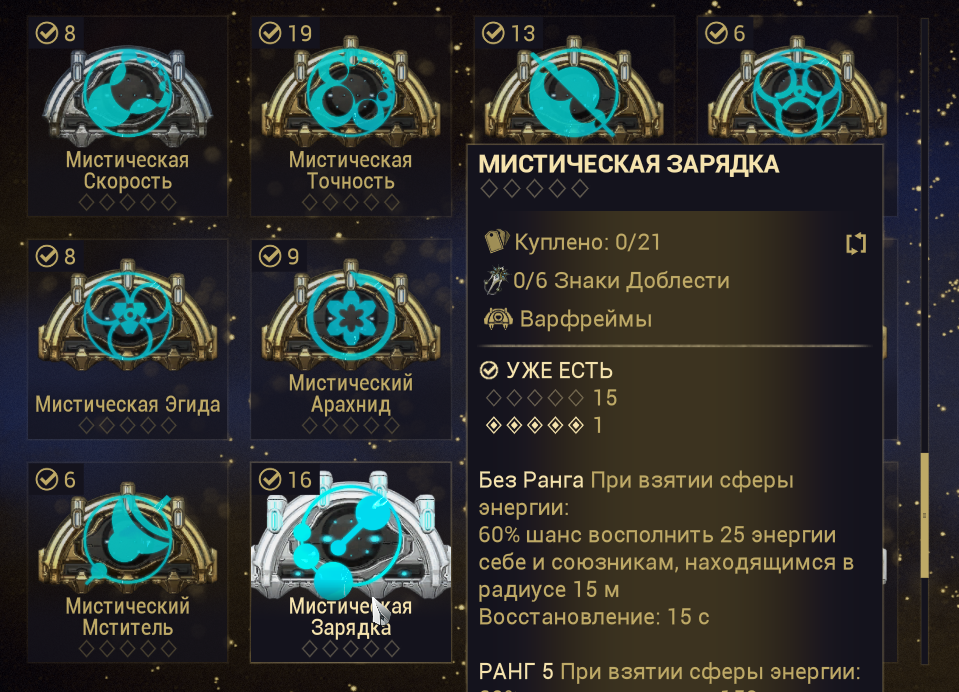
Task: Click the unranked row showing 15 owned
Action: click(x=550, y=398)
